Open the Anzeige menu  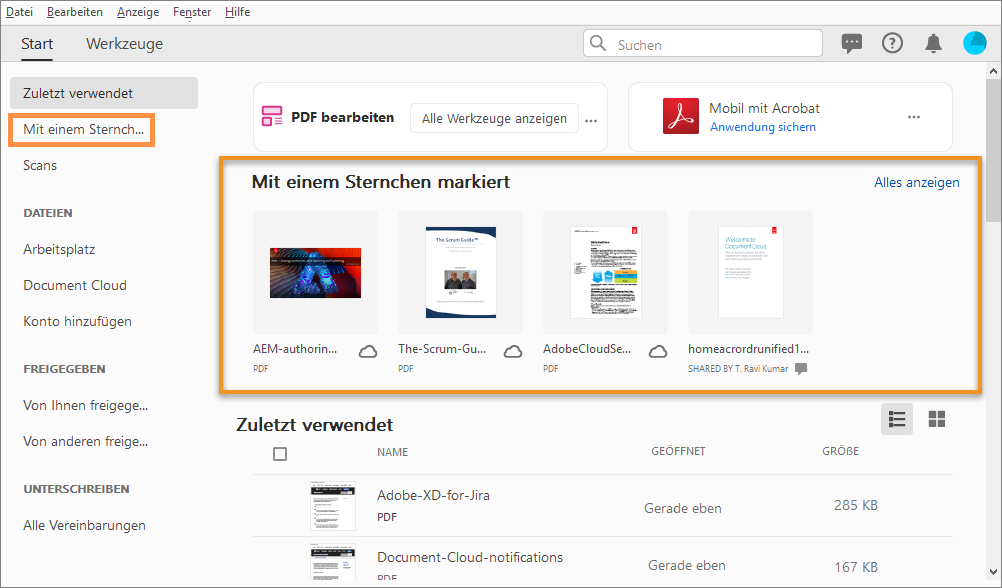point(138,12)
